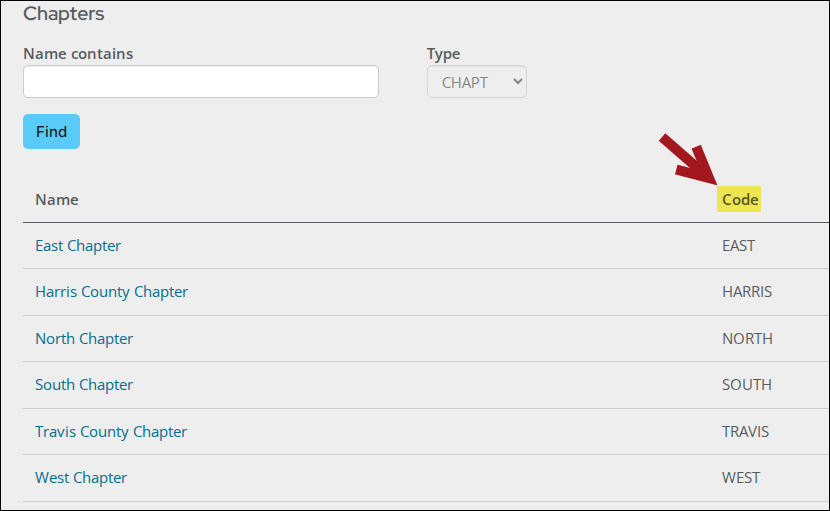Click the Chapters page heading
Viewport: 830px width, 511px height.
click(63, 14)
